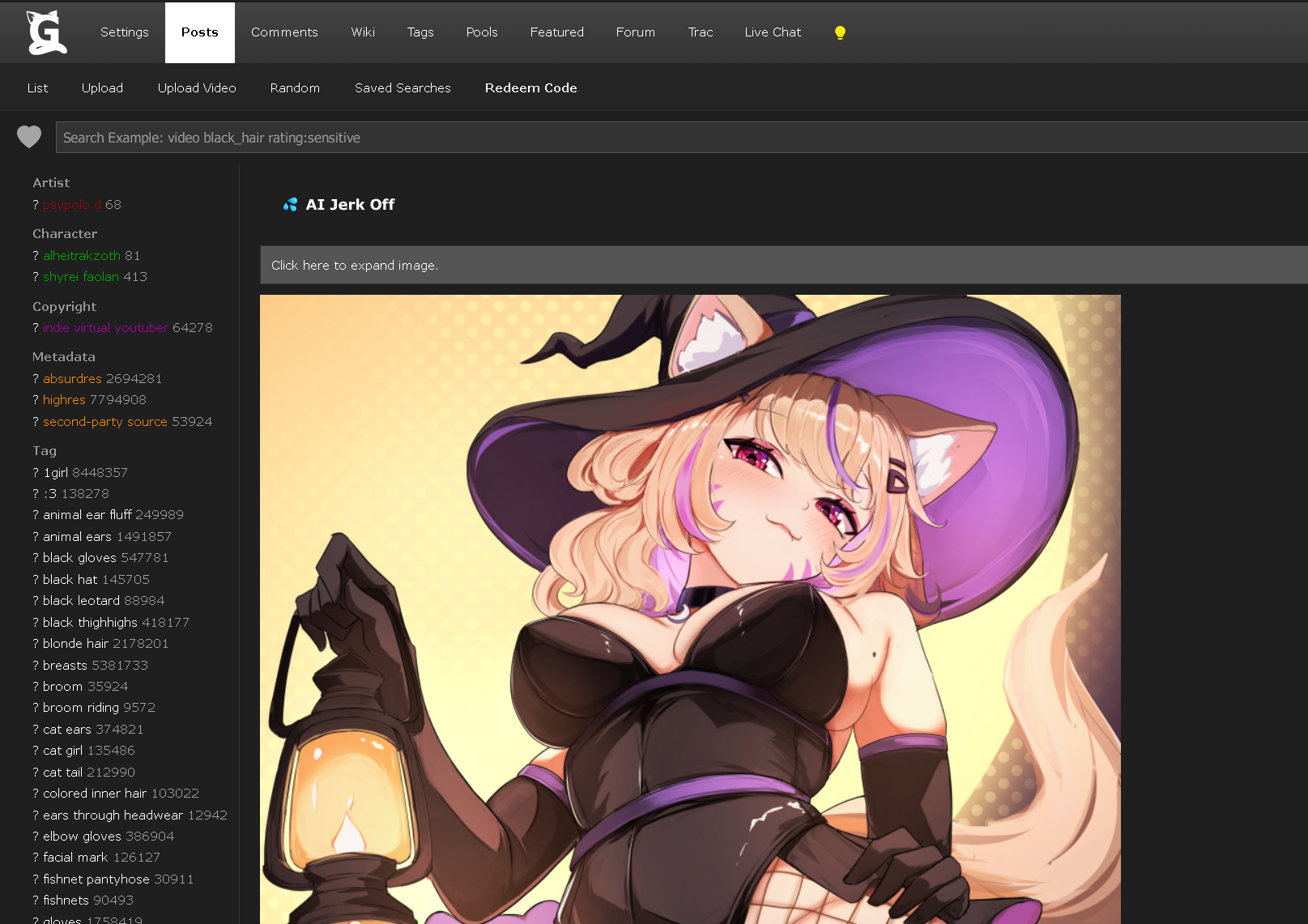Go to the Comments section
The image size is (1308, 924).
(x=284, y=32)
